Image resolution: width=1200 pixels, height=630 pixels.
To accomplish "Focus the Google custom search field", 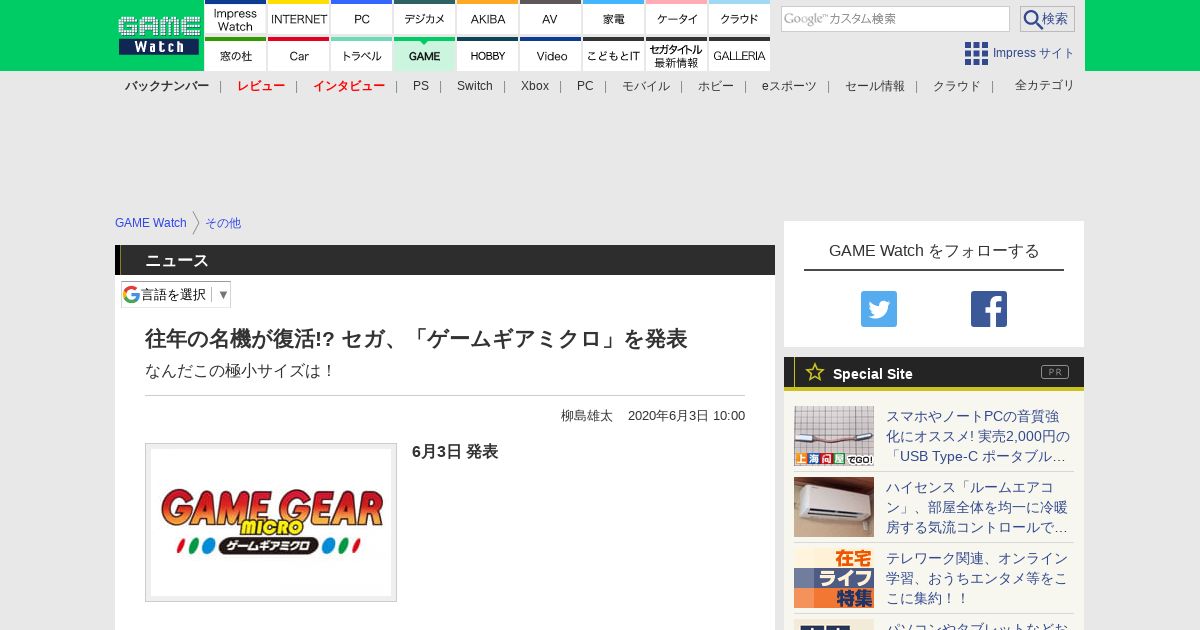I will (x=895, y=19).
